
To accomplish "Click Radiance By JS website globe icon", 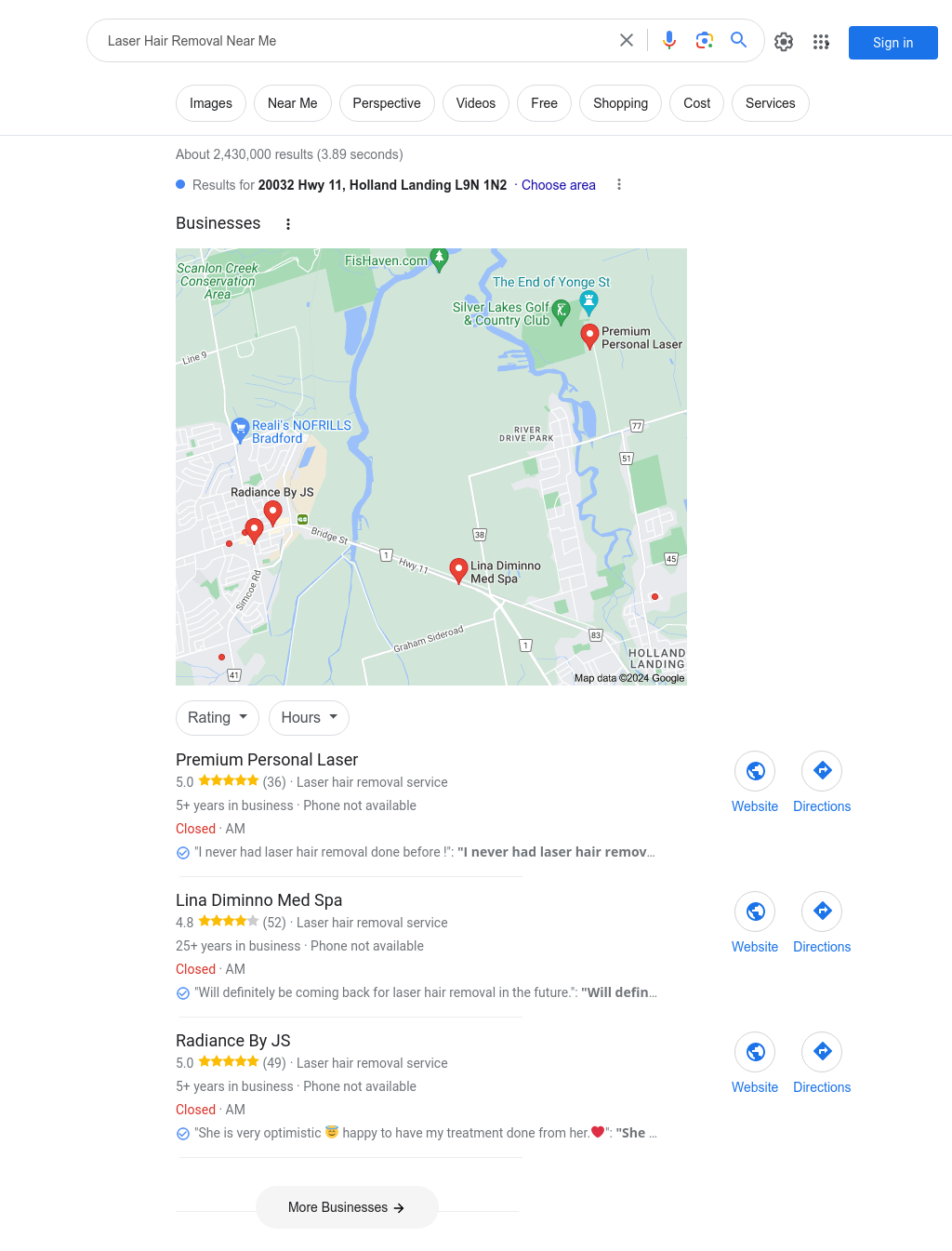I will pyautogui.click(x=755, y=1052).
